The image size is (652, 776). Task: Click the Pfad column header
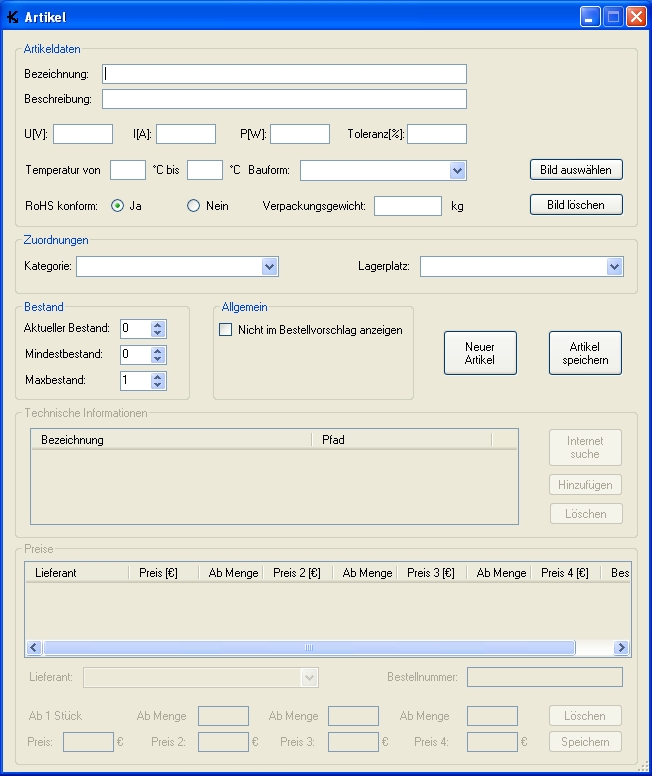pos(401,439)
